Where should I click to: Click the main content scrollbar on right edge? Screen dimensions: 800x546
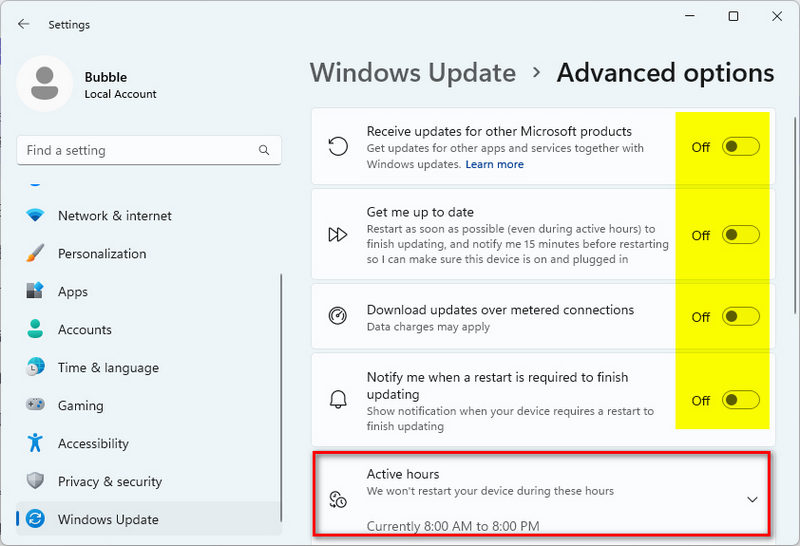pos(795,214)
